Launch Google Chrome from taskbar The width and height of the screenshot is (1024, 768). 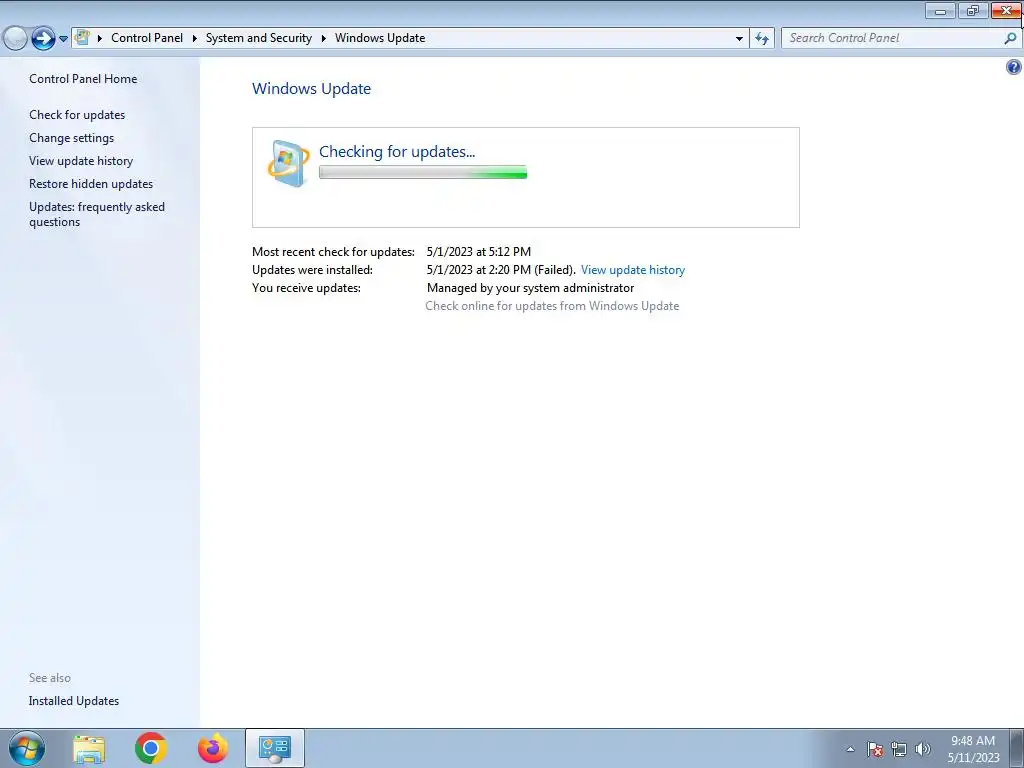pyautogui.click(x=151, y=748)
